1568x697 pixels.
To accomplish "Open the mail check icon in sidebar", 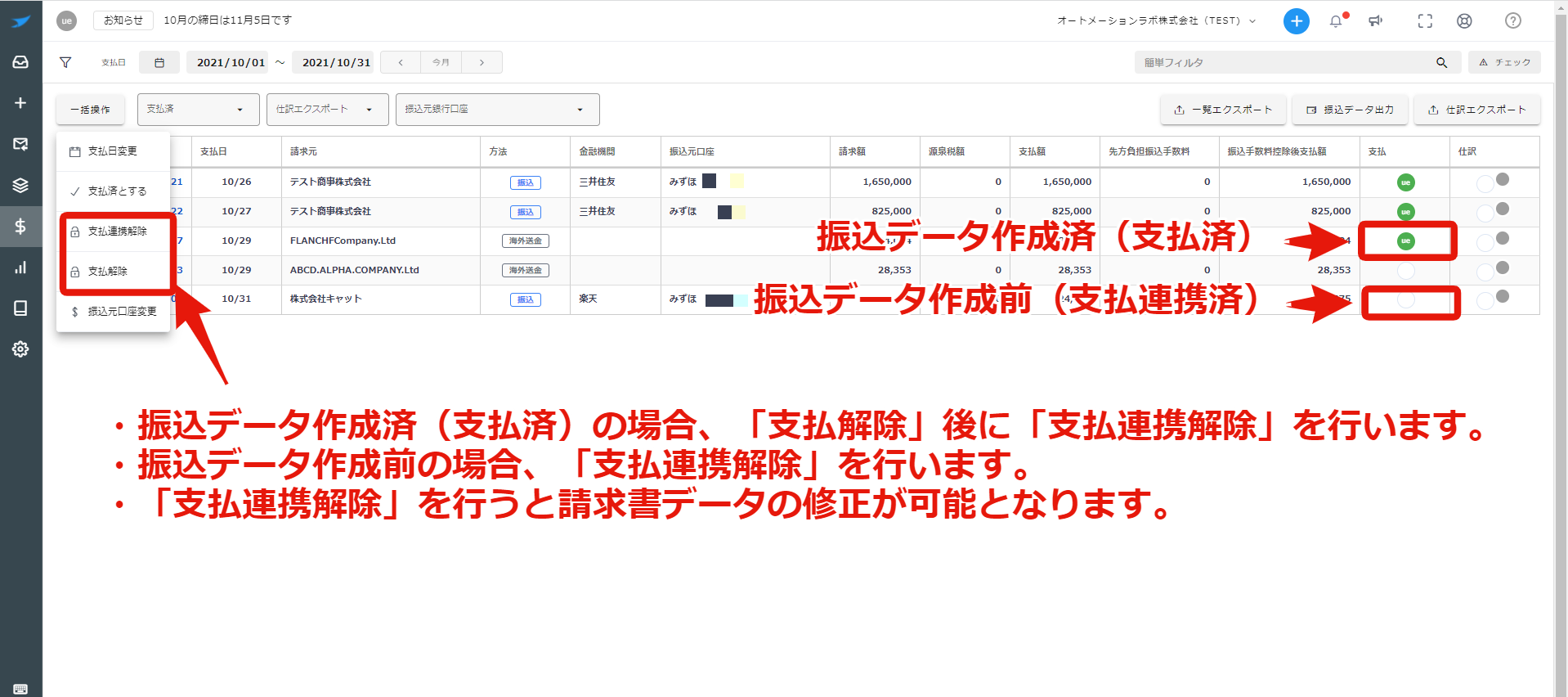I will tap(20, 144).
